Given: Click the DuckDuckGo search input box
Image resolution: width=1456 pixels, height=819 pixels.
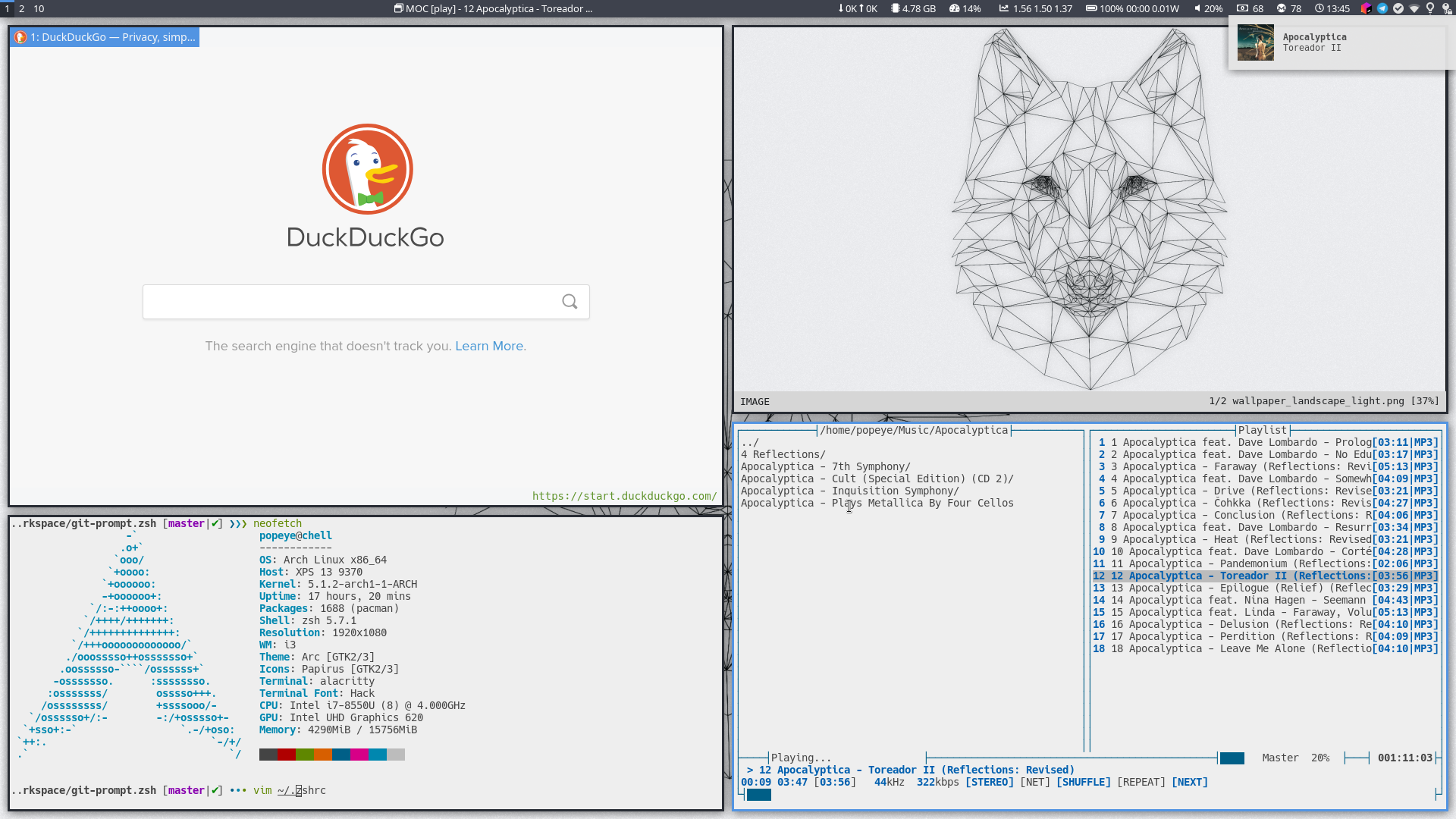Looking at the screenshot, I should coord(349,302).
